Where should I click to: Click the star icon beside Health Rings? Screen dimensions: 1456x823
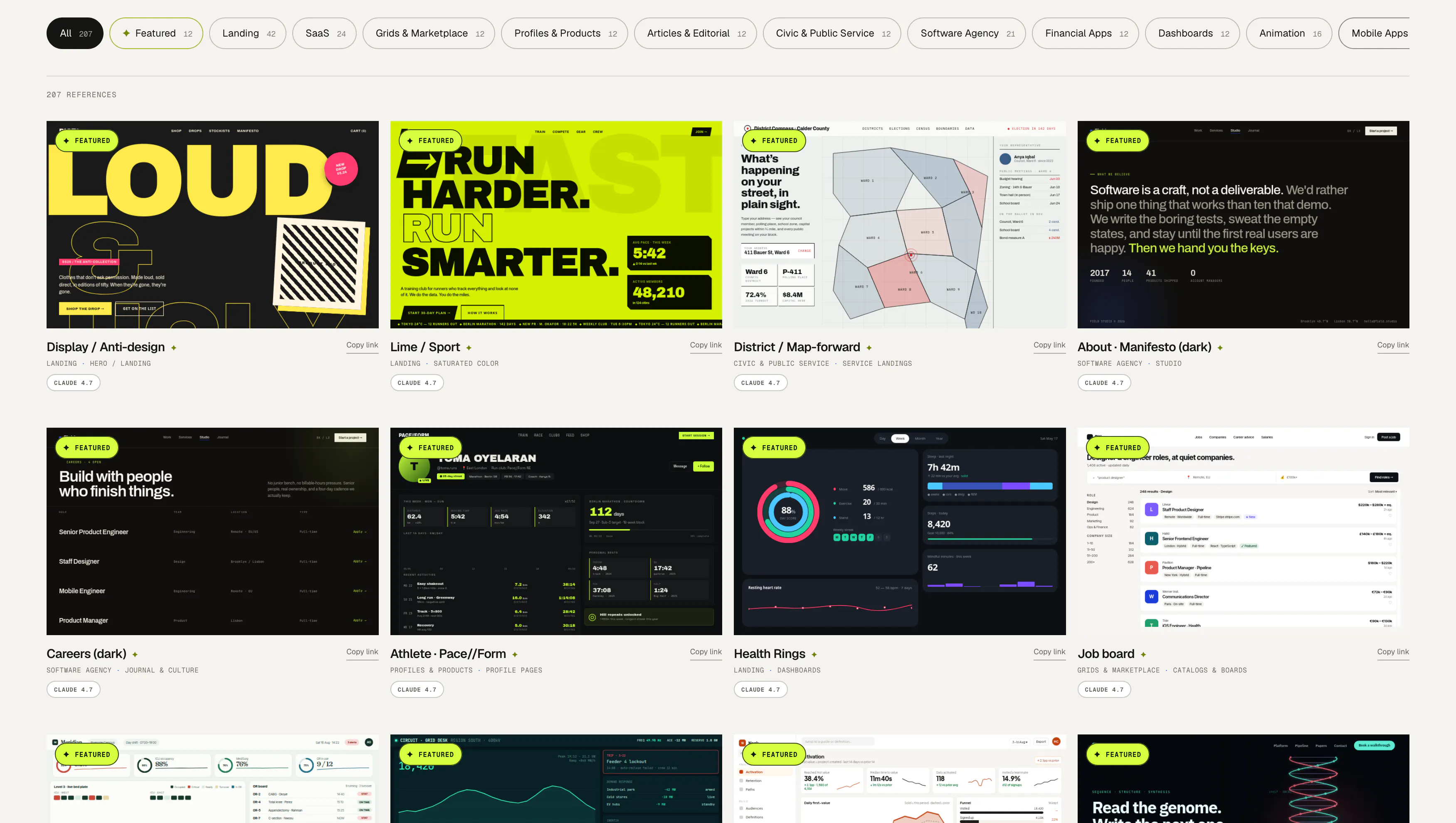[814, 655]
